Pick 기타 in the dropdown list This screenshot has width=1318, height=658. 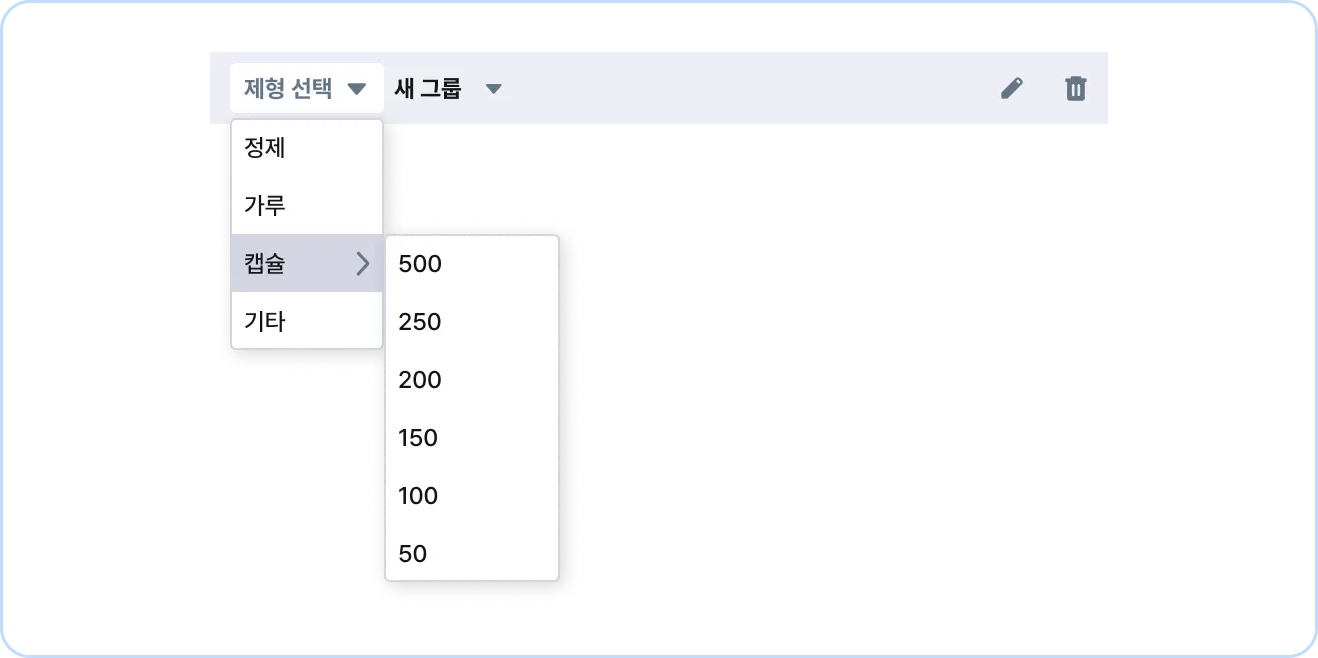click(307, 321)
